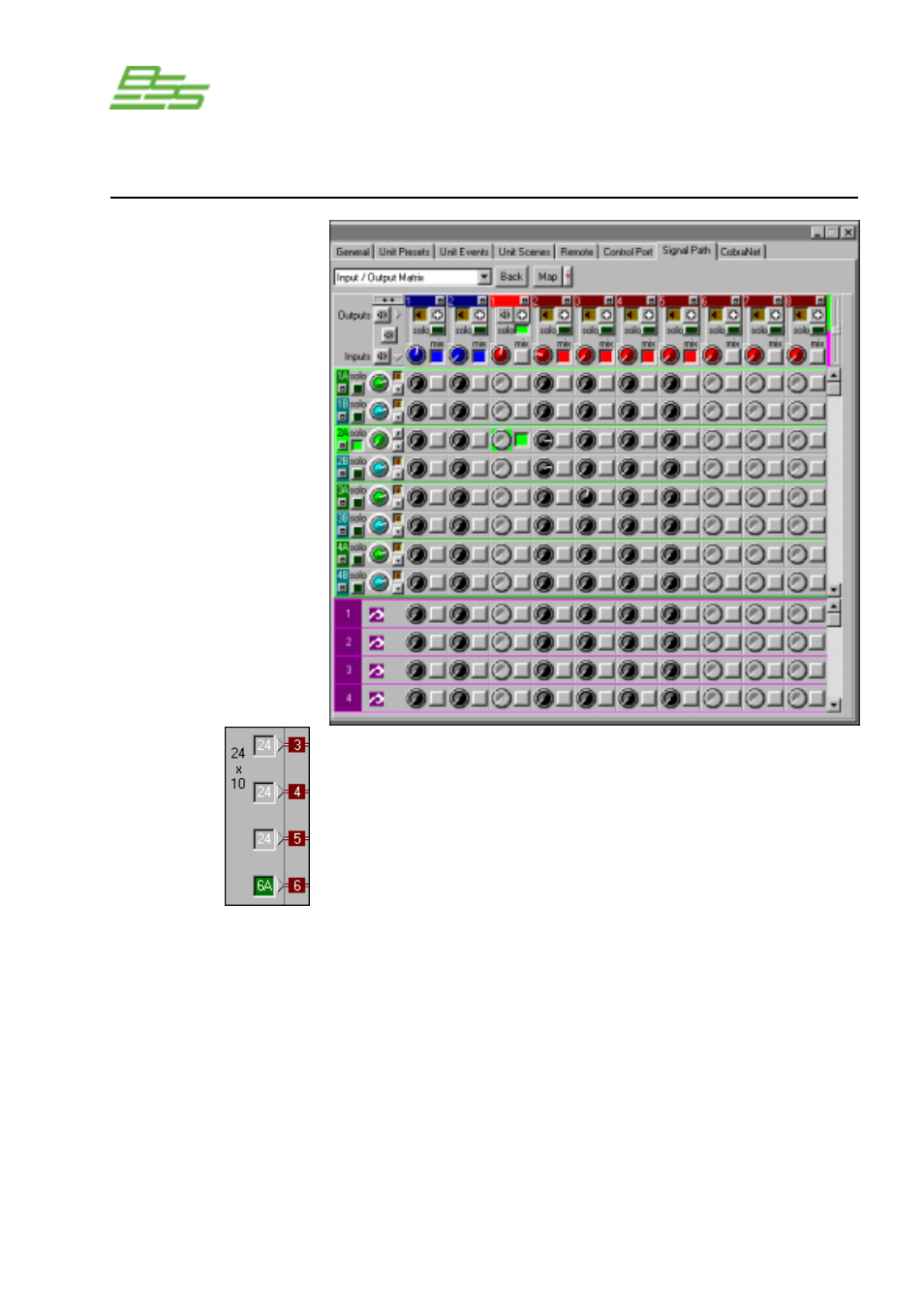The image size is (924, 1308).
Task: Click the route icon on purple row 1
Action: 377,614
